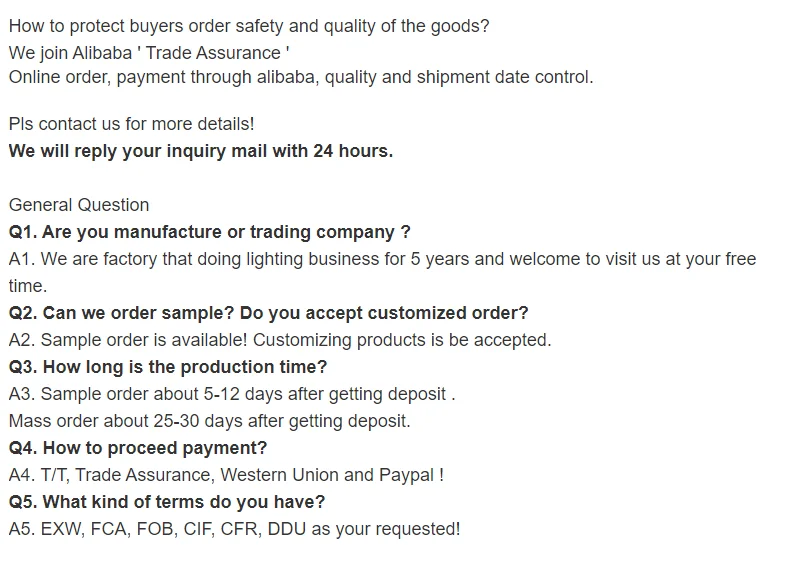This screenshot has height=587, width=800.
Task: Click the 'Online order, payment through alibaba' sentence
Action: pos(300,77)
